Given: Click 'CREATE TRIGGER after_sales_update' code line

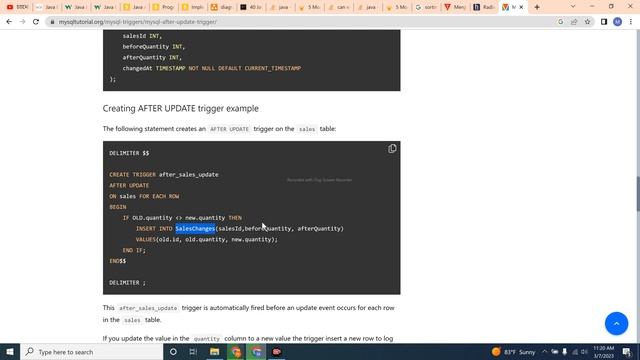Looking at the screenshot, I should pos(164,175).
